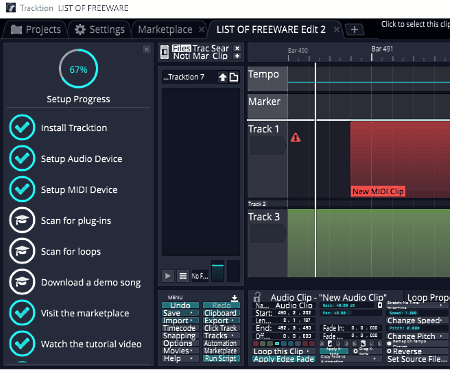
Task: Click the audio clip lock icon
Action: pyautogui.click(x=257, y=297)
